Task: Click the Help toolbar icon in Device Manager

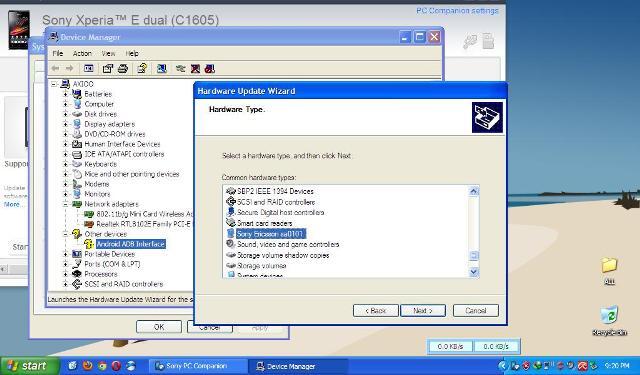Action: click(x=142, y=69)
